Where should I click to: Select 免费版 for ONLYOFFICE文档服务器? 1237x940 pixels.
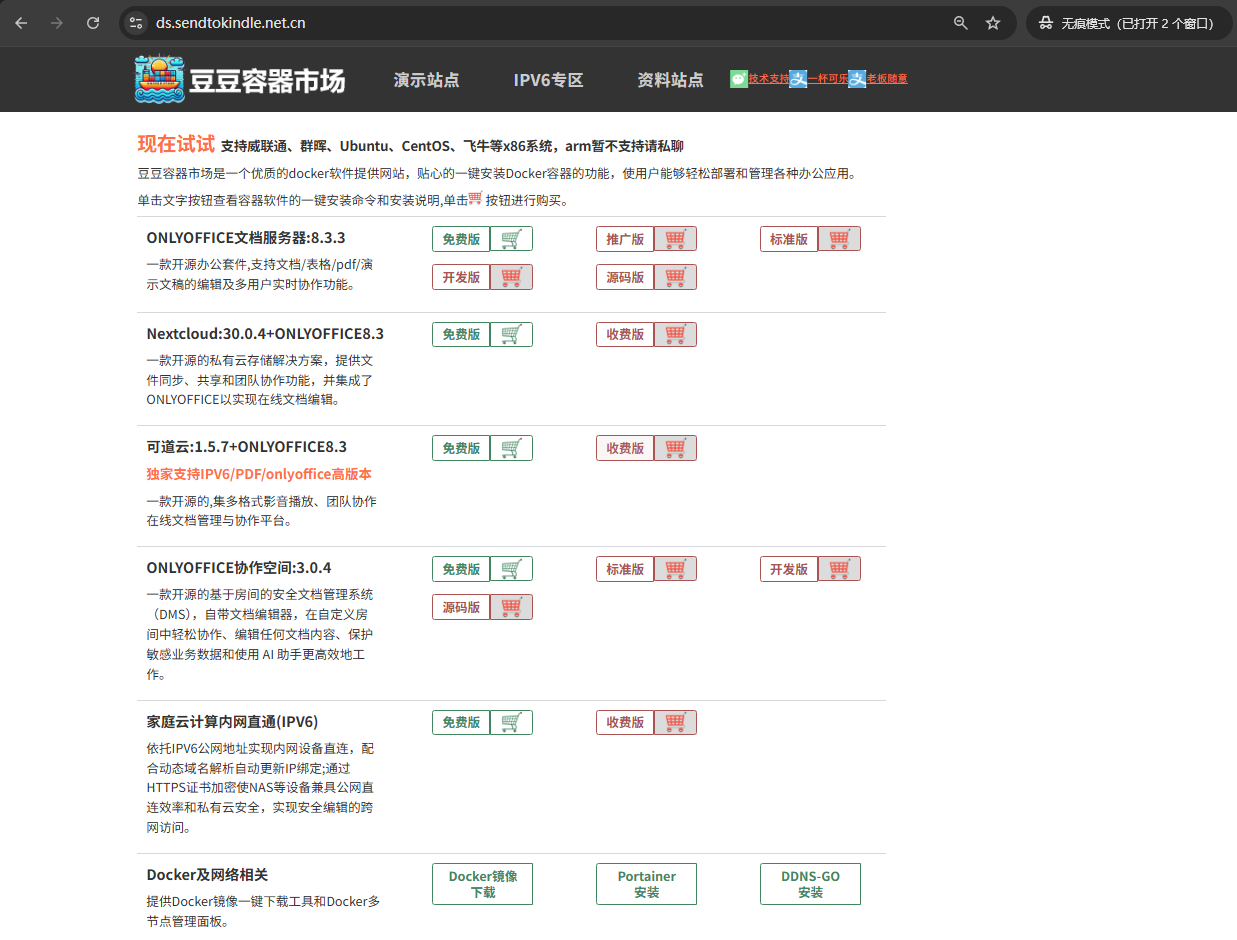pos(461,239)
